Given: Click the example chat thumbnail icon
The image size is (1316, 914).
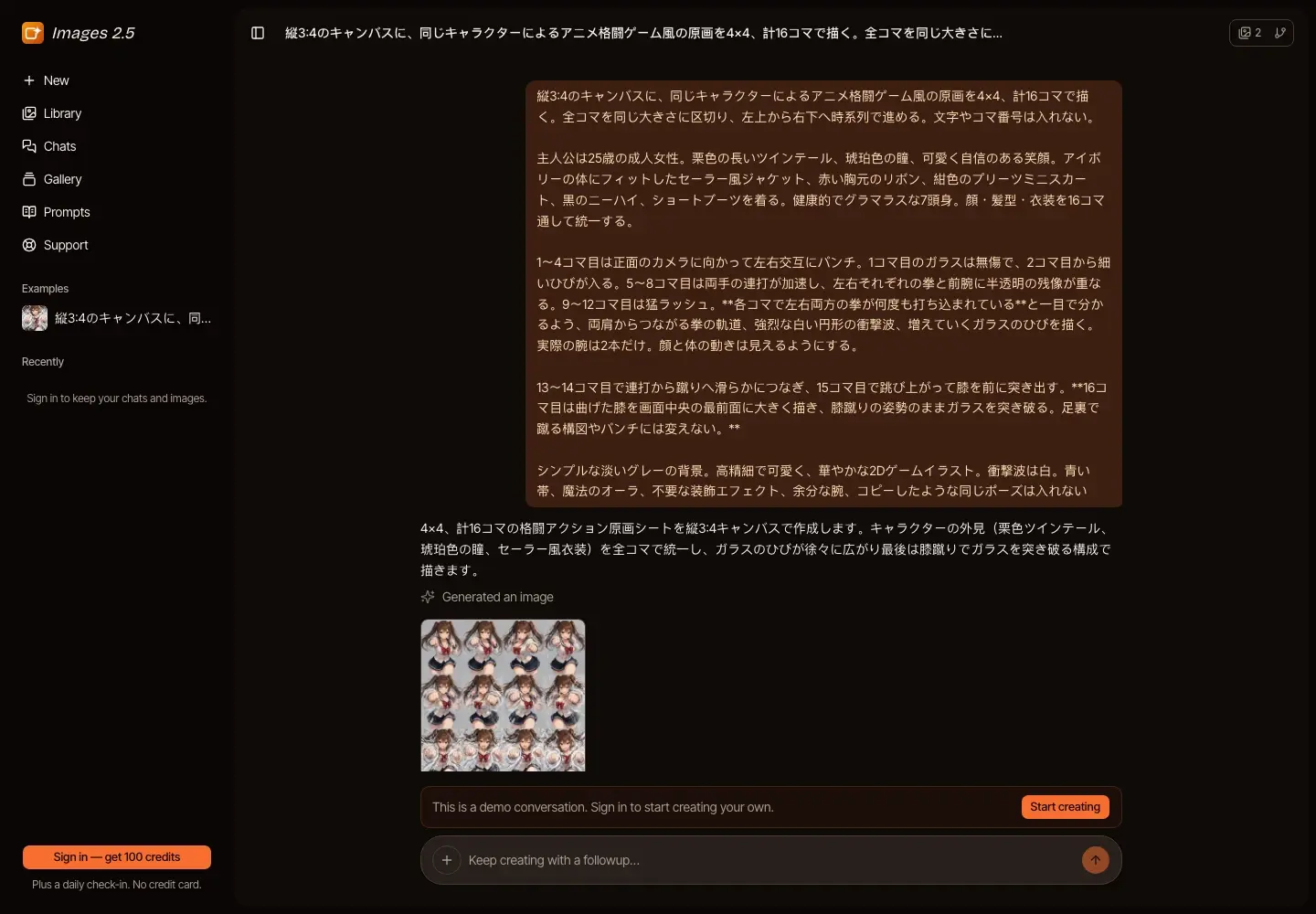Looking at the screenshot, I should [x=35, y=318].
